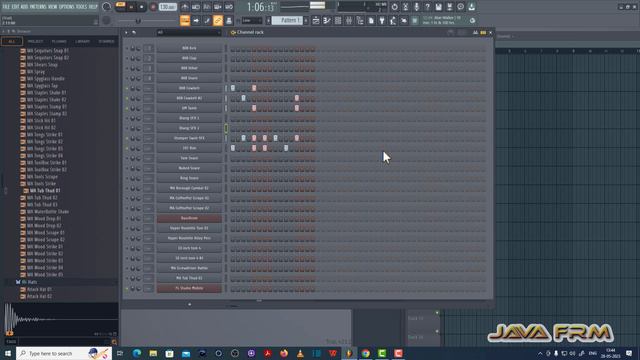Toggle the step editing arrow icon
The width and height of the screenshot is (640, 360).
tap(196, 21)
